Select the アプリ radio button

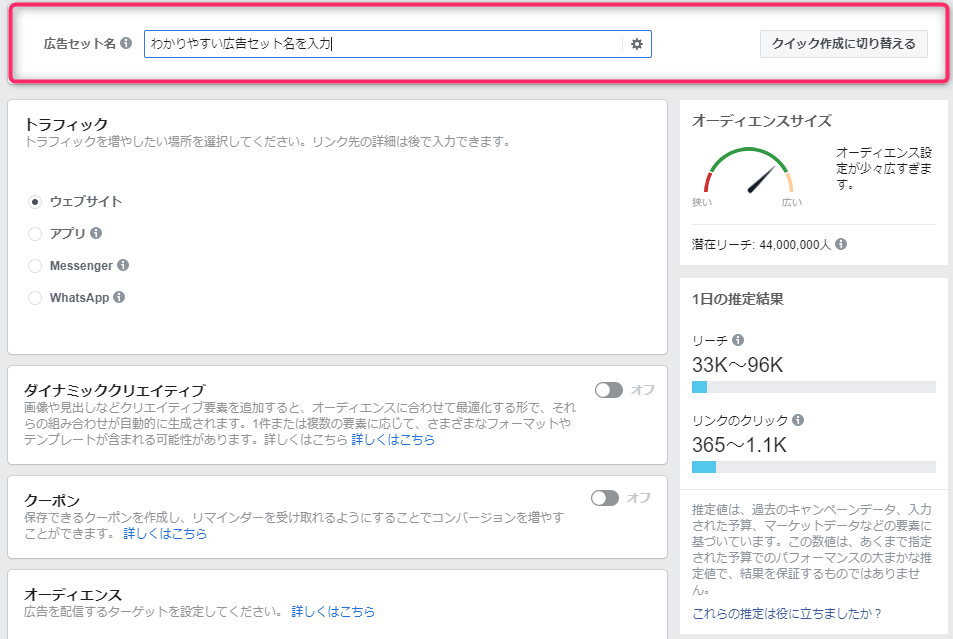coord(35,233)
